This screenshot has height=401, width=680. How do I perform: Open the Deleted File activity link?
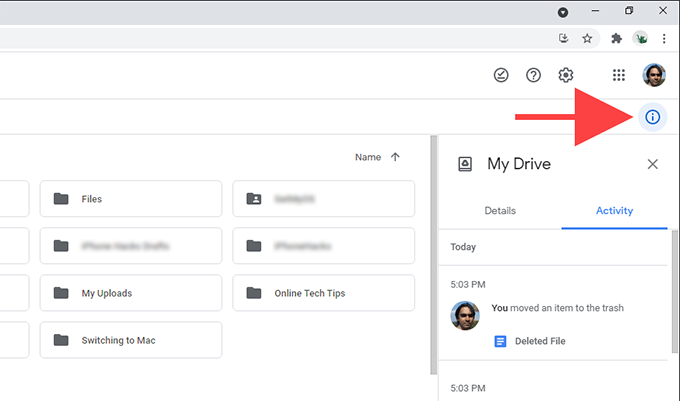pos(540,341)
